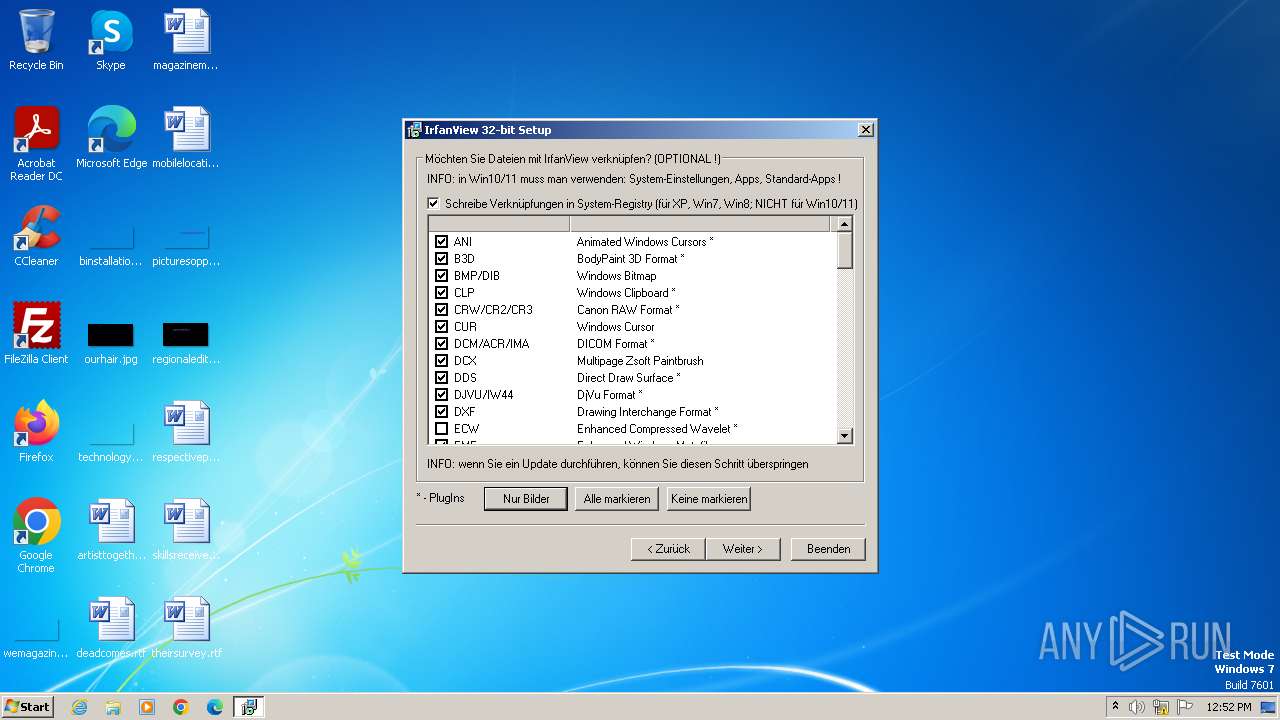This screenshot has height=720, width=1280.
Task: Select the technology… desktop file
Action: point(111,441)
